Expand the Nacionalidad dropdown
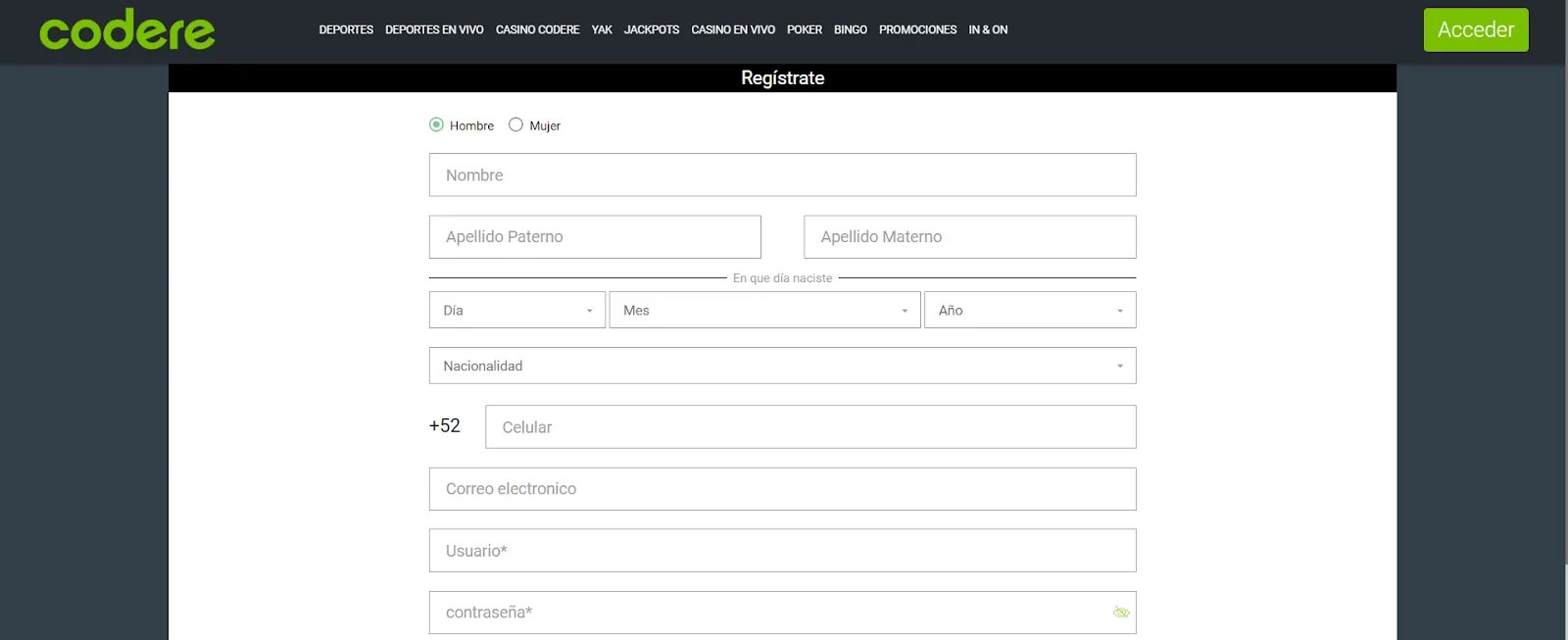 [782, 366]
